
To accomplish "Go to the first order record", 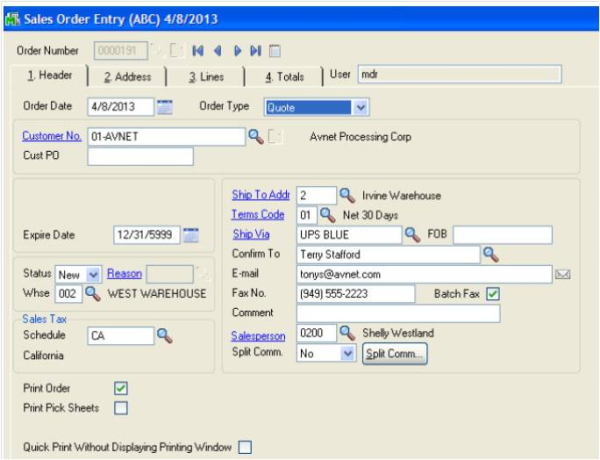I will (x=199, y=50).
